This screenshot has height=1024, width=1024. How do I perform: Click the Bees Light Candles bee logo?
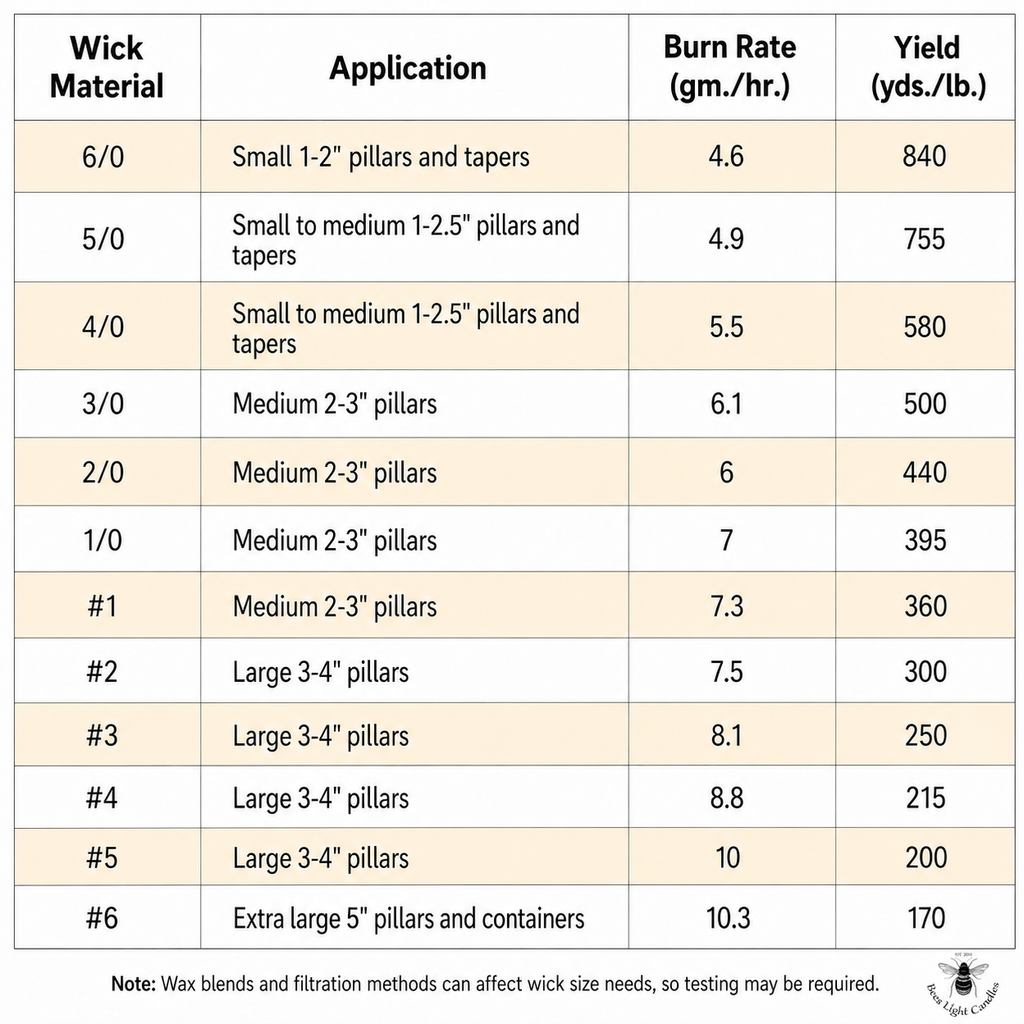tap(963, 985)
